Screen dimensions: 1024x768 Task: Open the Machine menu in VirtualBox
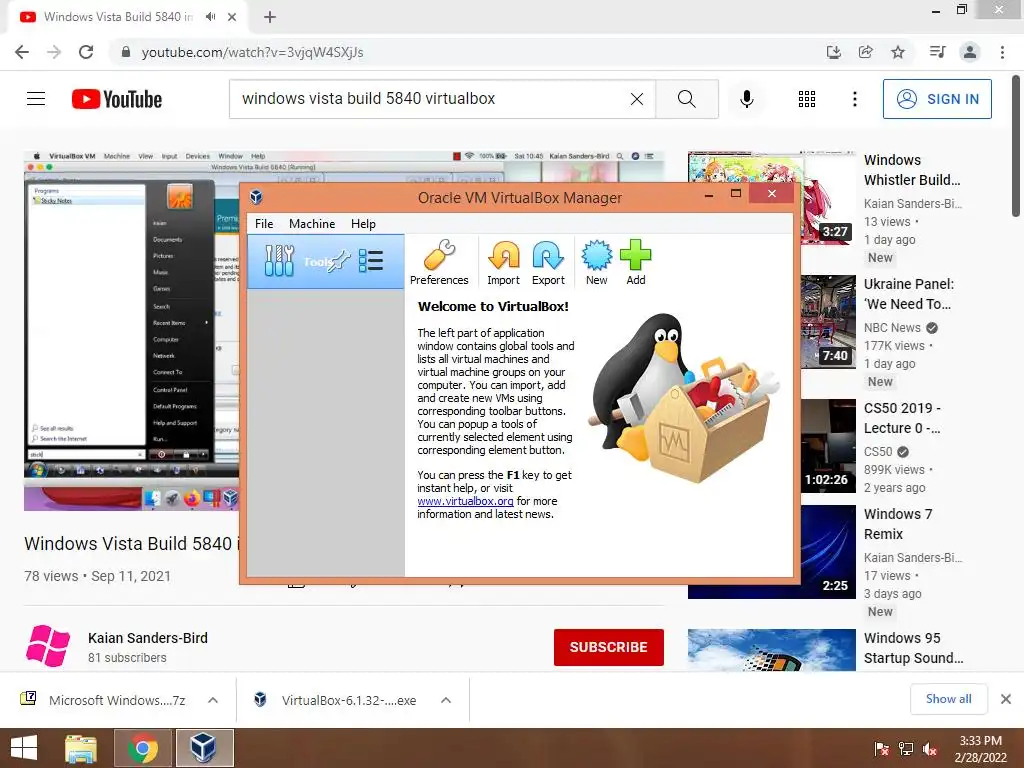312,223
